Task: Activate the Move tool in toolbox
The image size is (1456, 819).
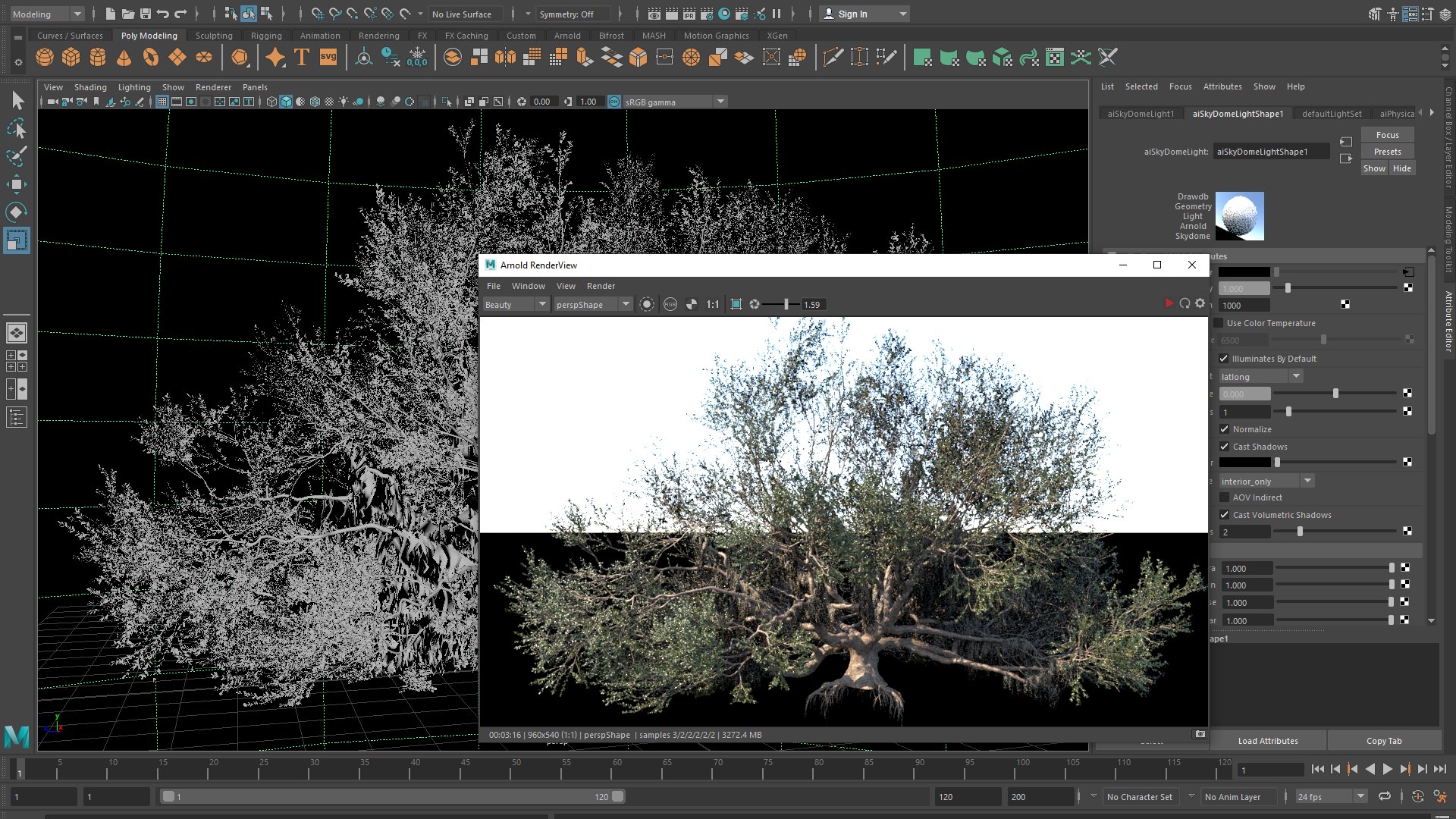Action: tap(17, 184)
